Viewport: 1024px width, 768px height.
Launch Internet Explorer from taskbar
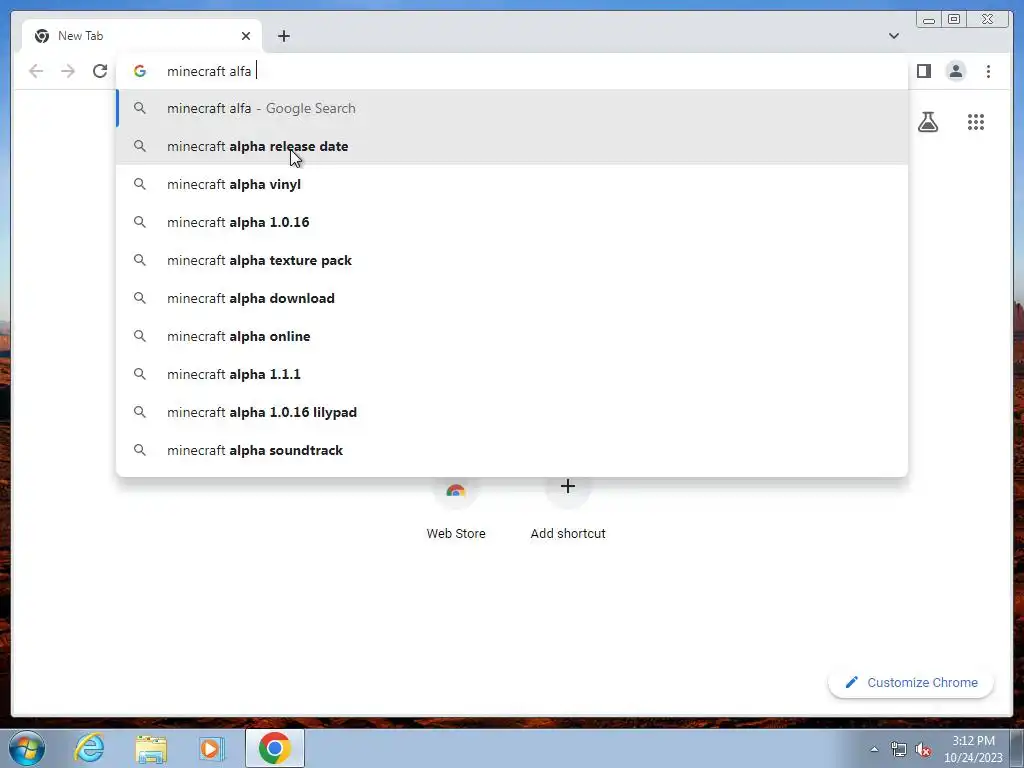coord(89,748)
